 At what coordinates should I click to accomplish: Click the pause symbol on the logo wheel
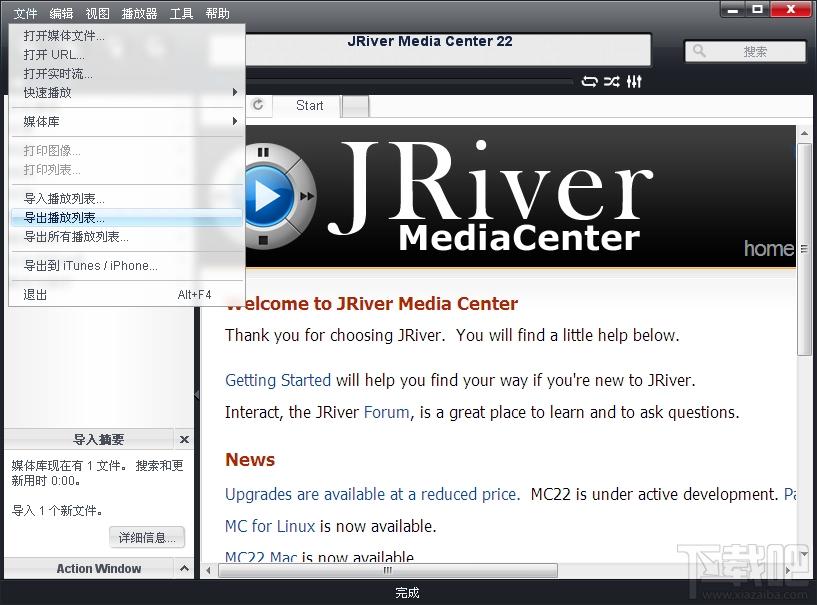(x=263, y=152)
